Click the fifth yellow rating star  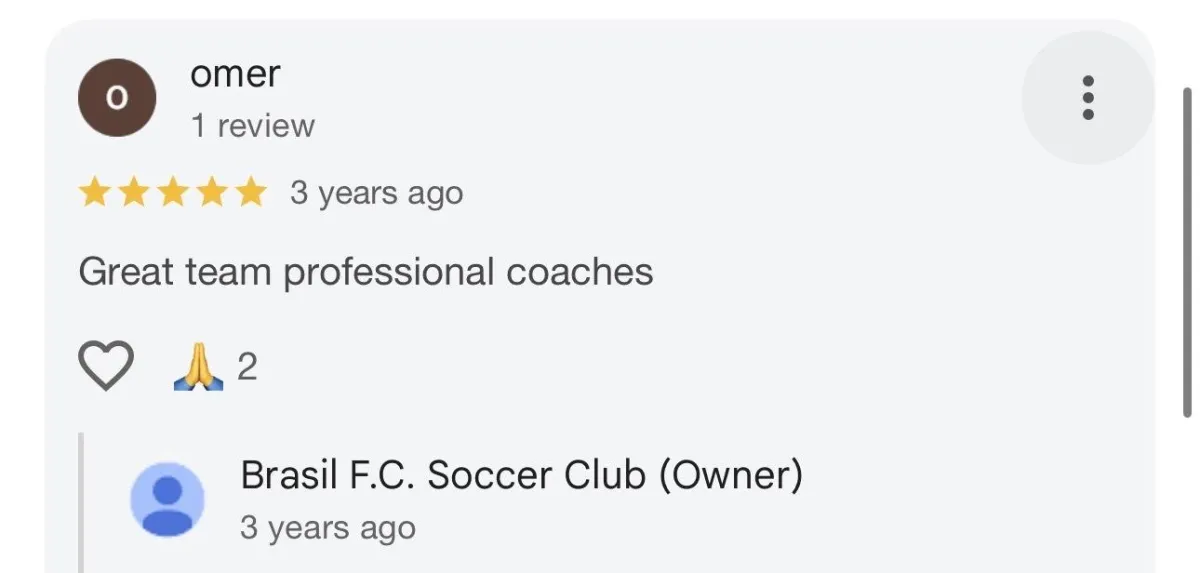249,192
